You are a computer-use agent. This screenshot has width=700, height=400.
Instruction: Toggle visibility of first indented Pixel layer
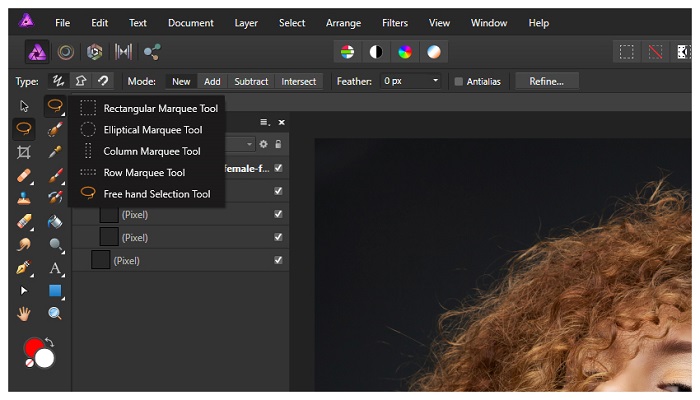(278, 214)
